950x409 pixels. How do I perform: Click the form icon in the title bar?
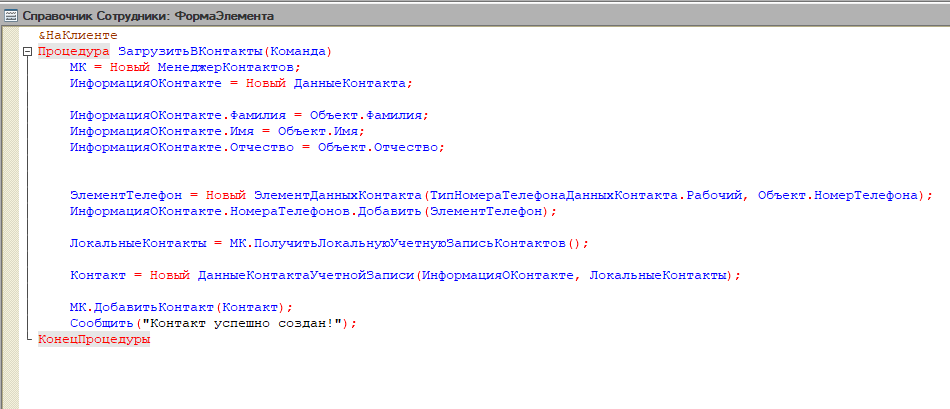point(10,16)
